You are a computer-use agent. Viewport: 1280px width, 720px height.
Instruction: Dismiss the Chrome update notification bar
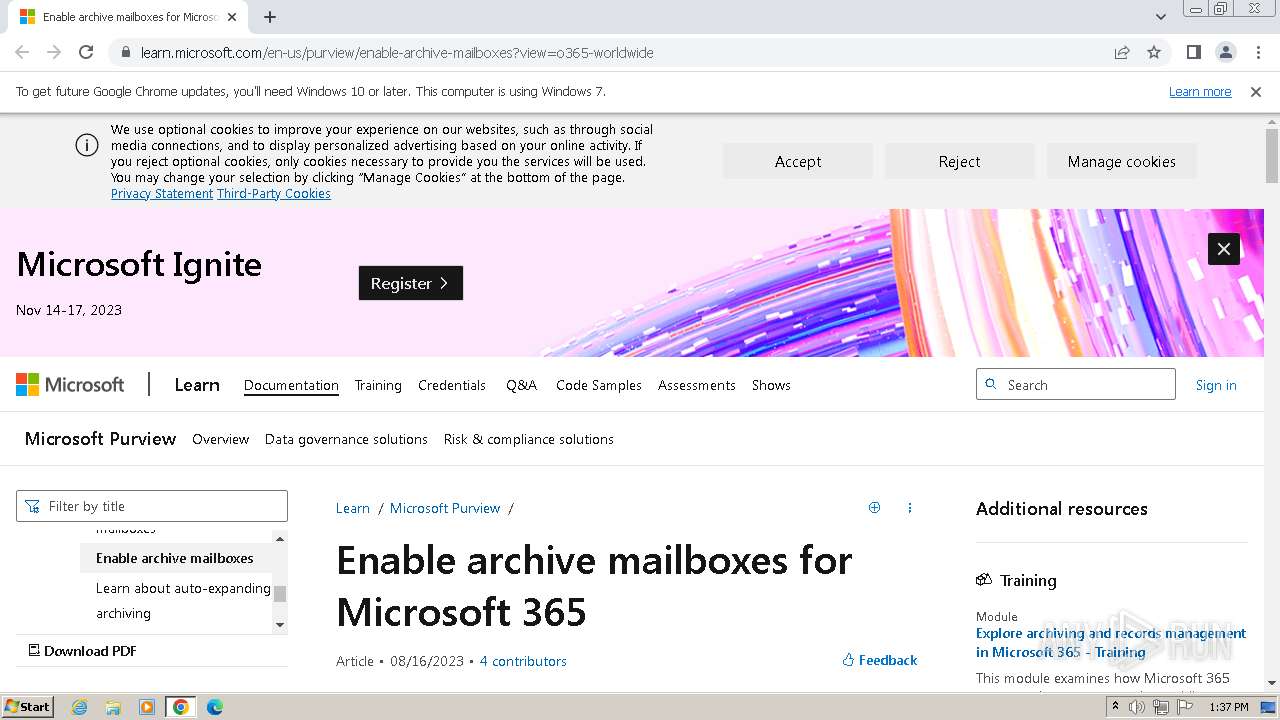pyautogui.click(x=1256, y=91)
